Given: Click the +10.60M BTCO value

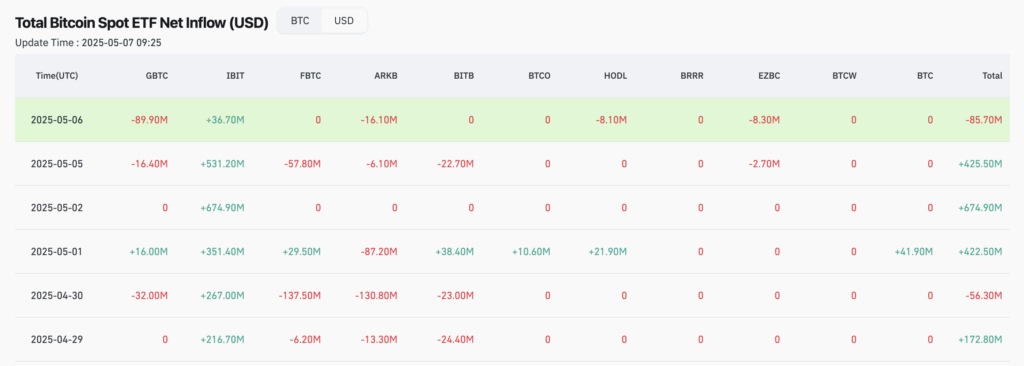Looking at the screenshot, I should click(x=532, y=252).
